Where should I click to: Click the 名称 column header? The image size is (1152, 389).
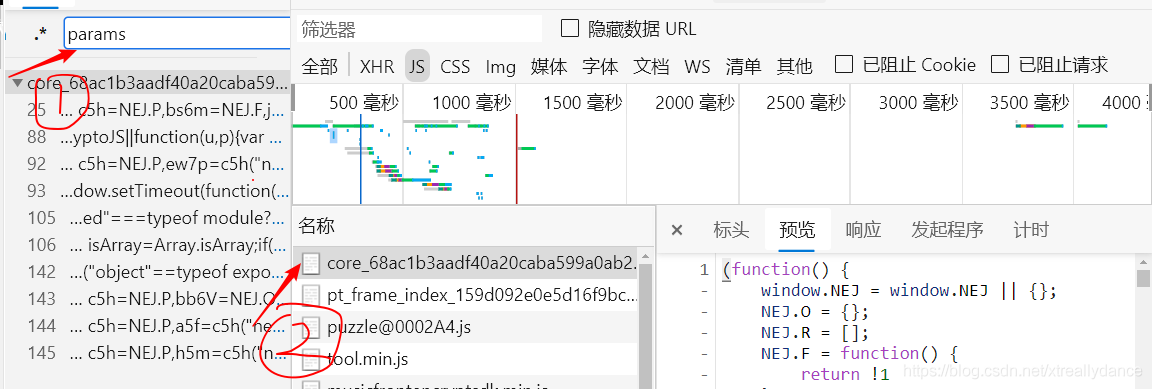point(318,227)
